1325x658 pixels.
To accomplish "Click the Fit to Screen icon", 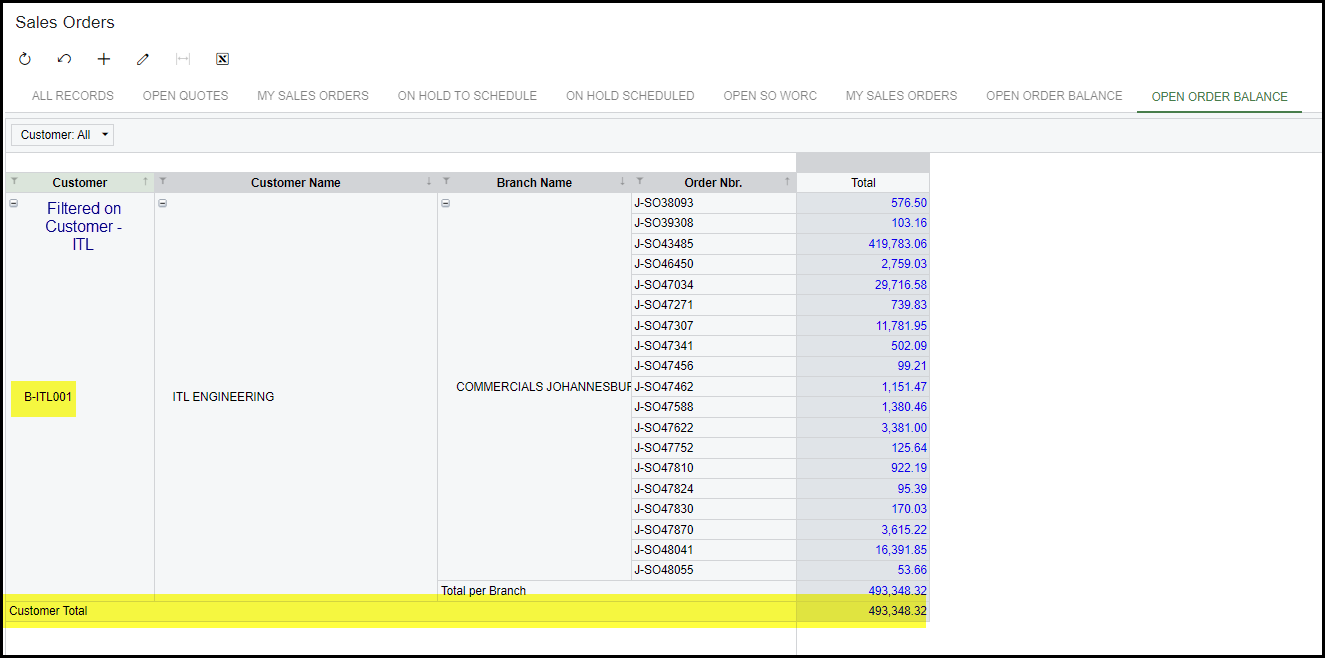I will (x=183, y=59).
